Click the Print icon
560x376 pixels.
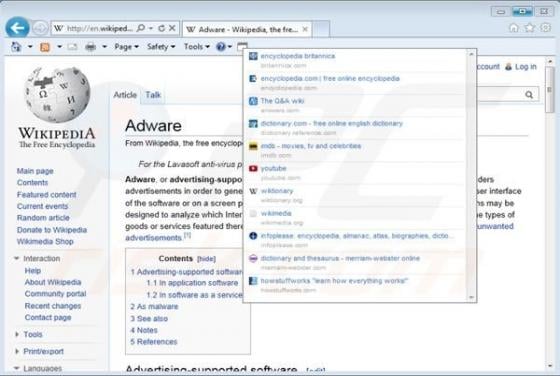click(x=90, y=47)
